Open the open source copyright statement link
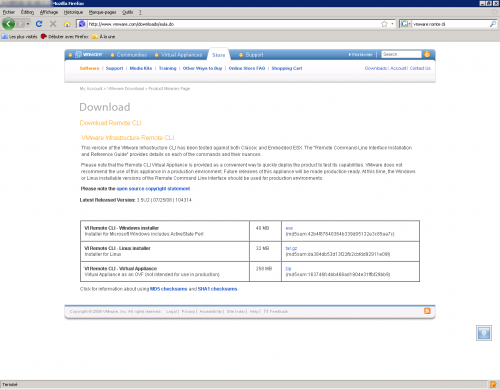 click(153, 189)
